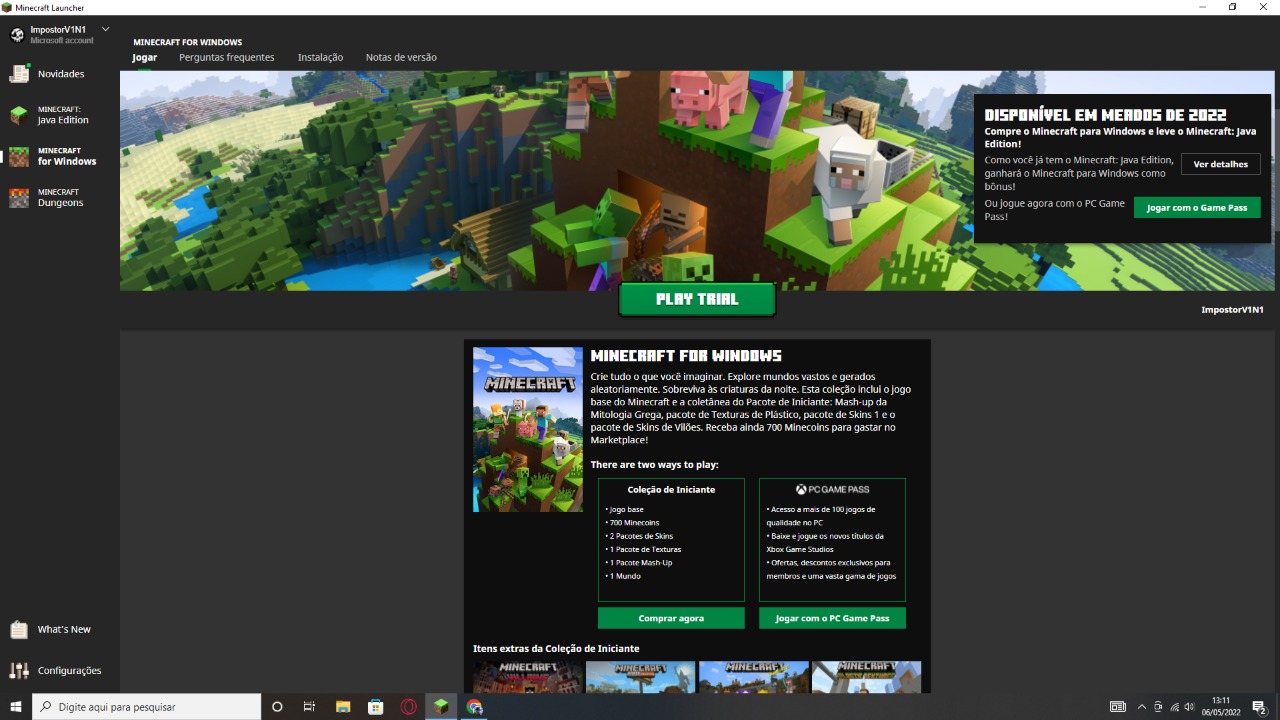Open the Wi-Fi network tray icon

point(1175,707)
